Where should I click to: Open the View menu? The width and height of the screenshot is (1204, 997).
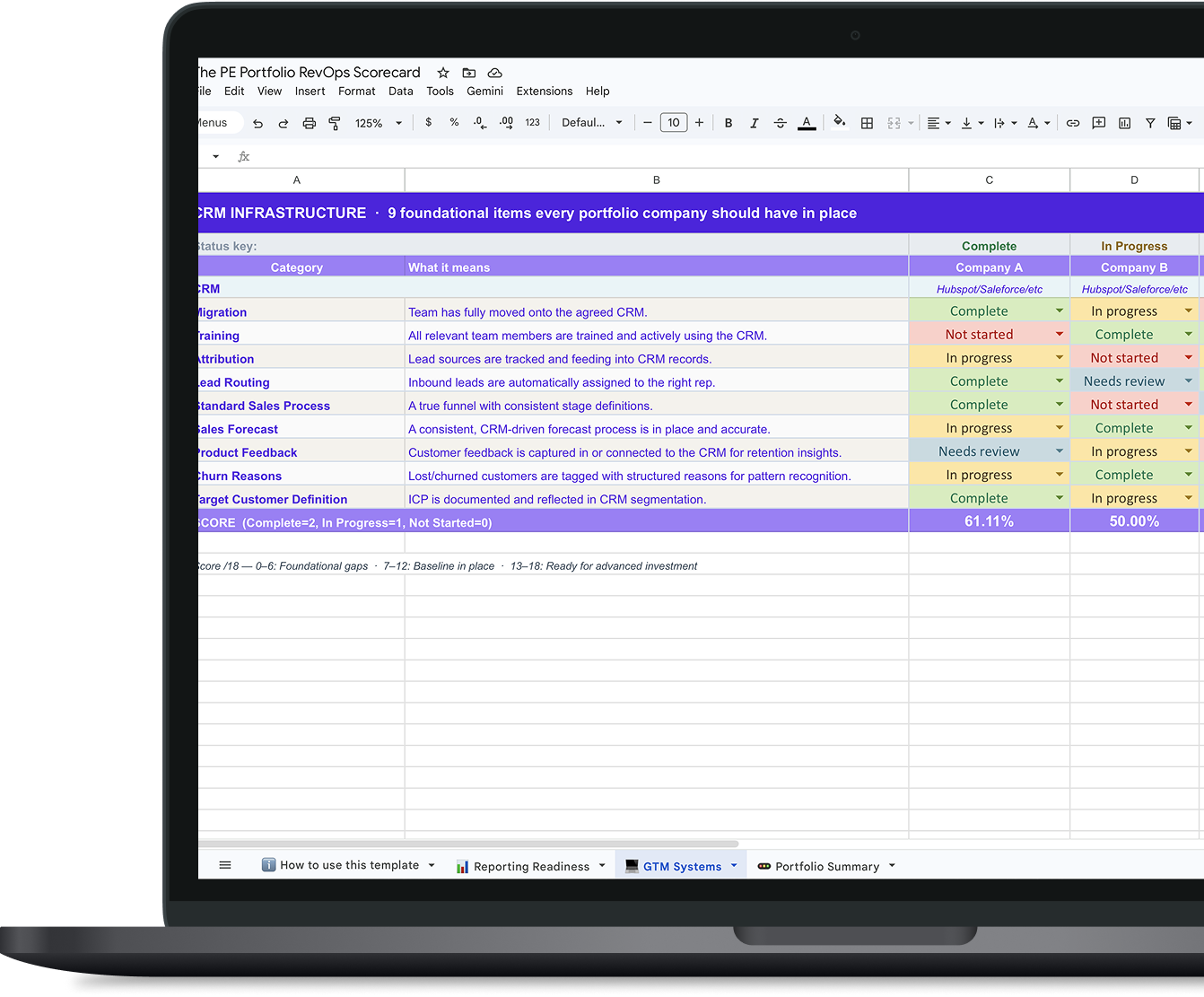click(x=269, y=92)
